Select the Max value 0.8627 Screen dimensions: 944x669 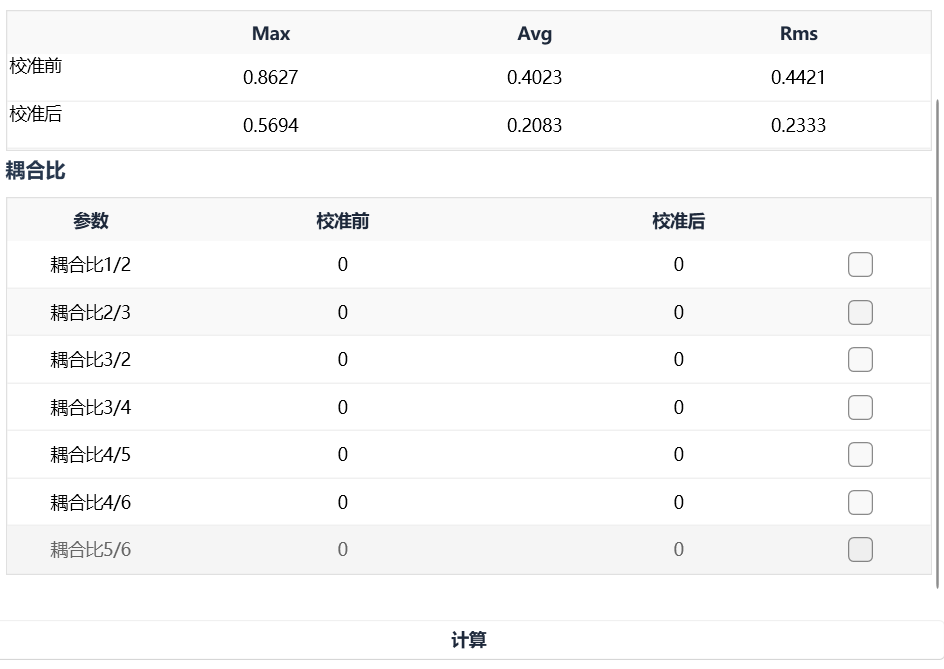point(271,78)
